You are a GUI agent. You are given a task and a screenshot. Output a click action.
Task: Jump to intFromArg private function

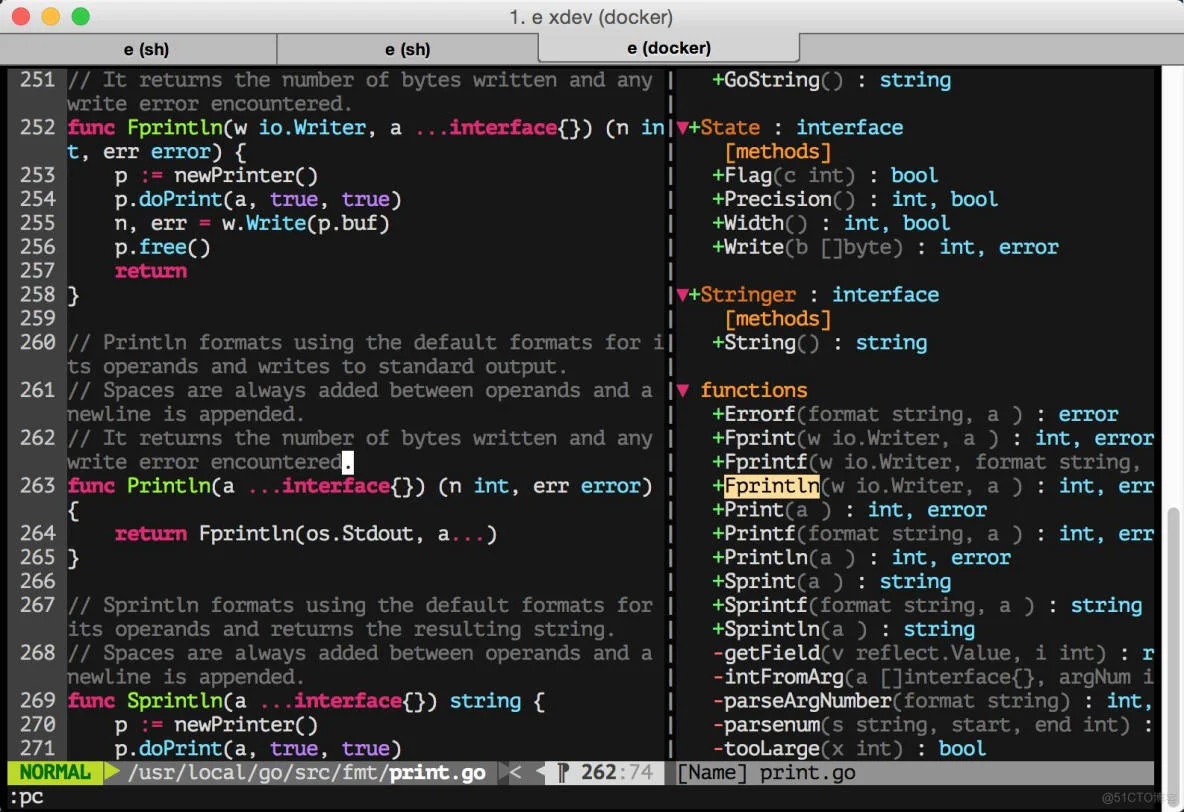click(933, 678)
